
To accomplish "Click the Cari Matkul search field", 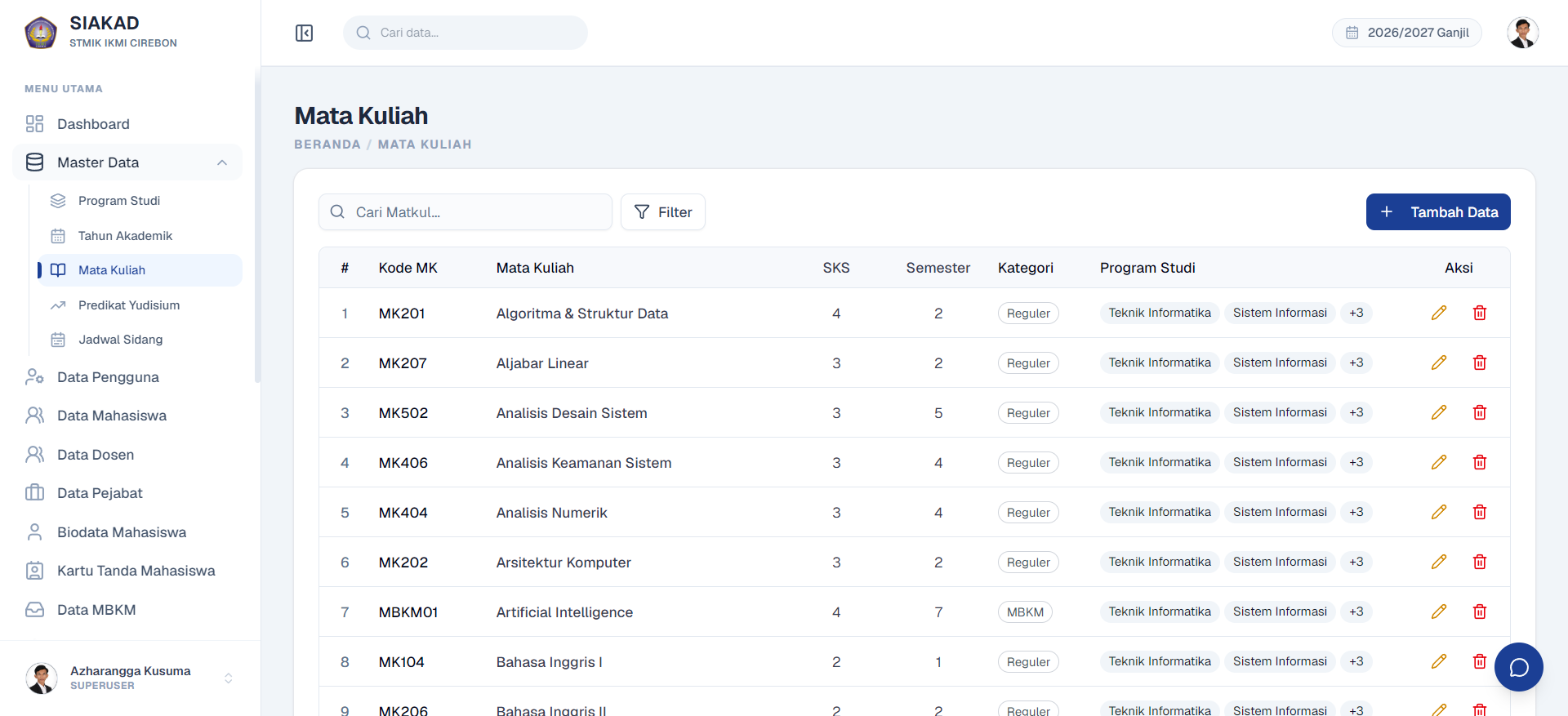I will tap(465, 211).
